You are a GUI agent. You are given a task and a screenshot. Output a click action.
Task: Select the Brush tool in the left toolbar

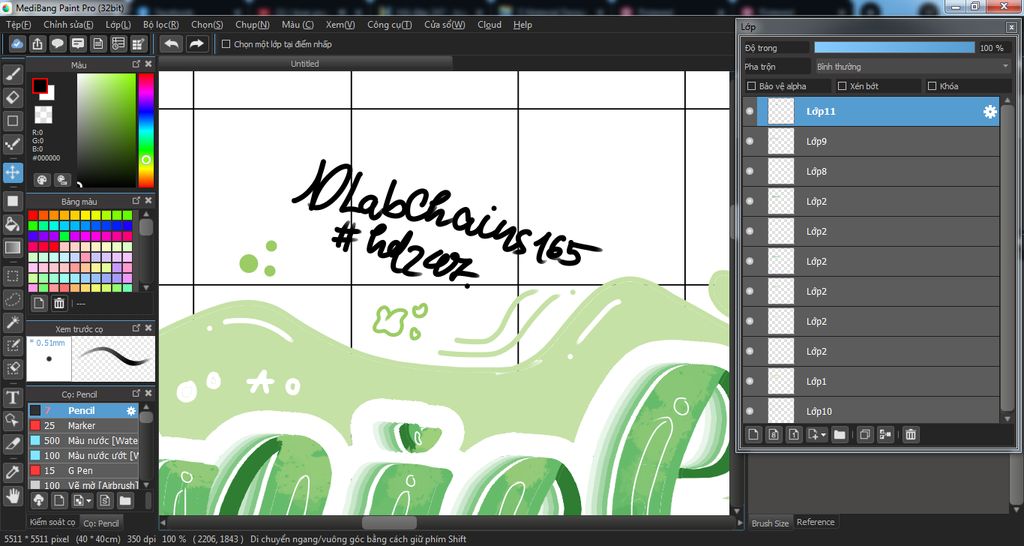pyautogui.click(x=12, y=74)
